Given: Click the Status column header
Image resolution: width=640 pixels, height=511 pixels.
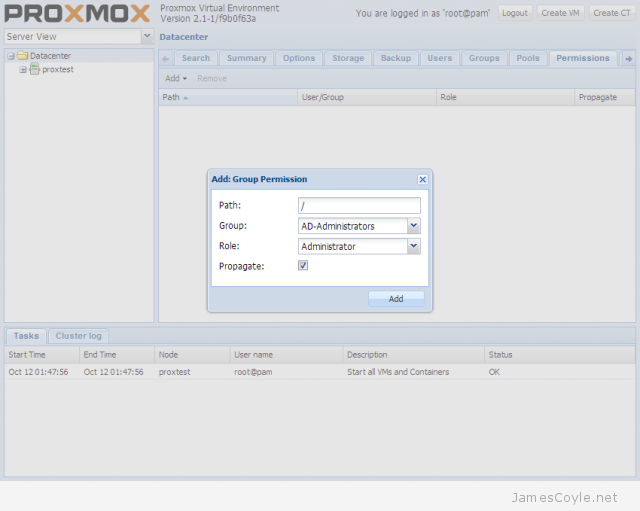Looking at the screenshot, I should click(x=560, y=355).
